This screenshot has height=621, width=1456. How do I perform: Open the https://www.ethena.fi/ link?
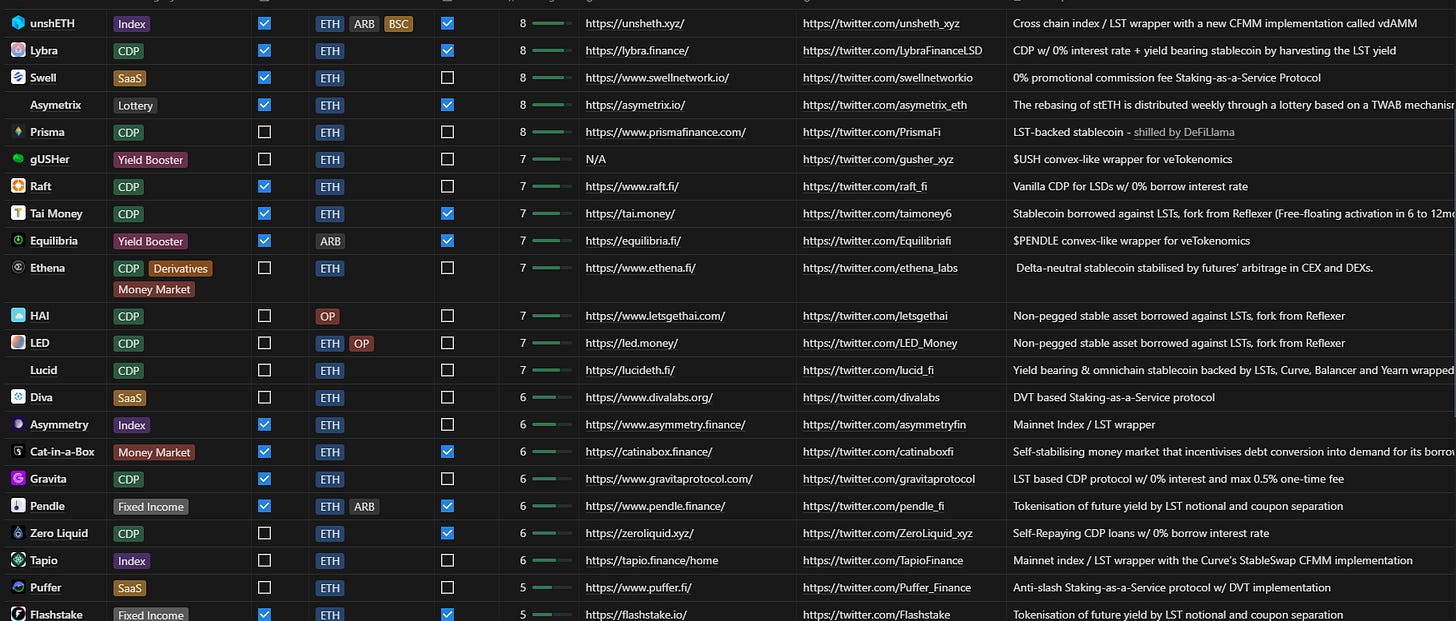(641, 268)
